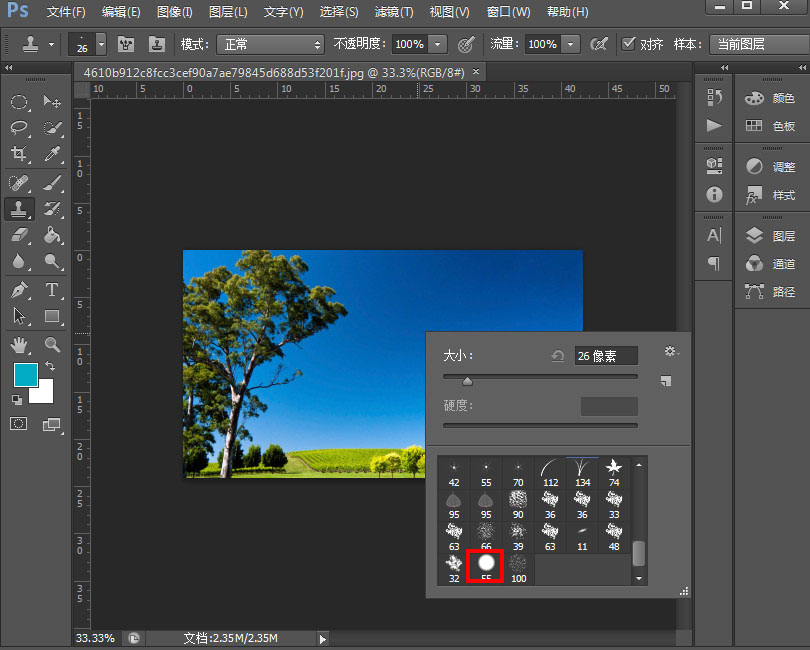The width and height of the screenshot is (810, 650).
Task: Open the 滤镜(T) menu
Action: (x=394, y=11)
